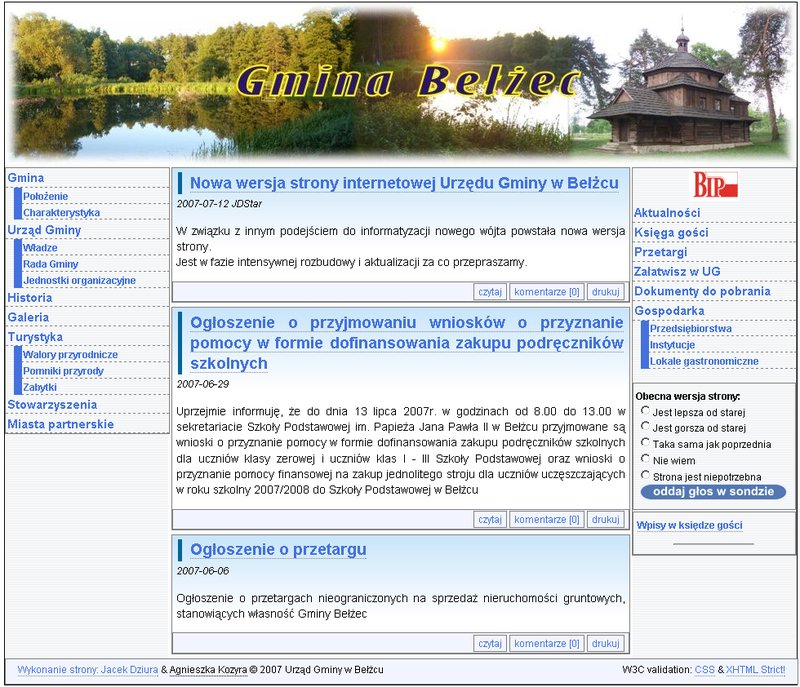
Task: Select Walory przyrodnicze submenu
Action: point(70,354)
